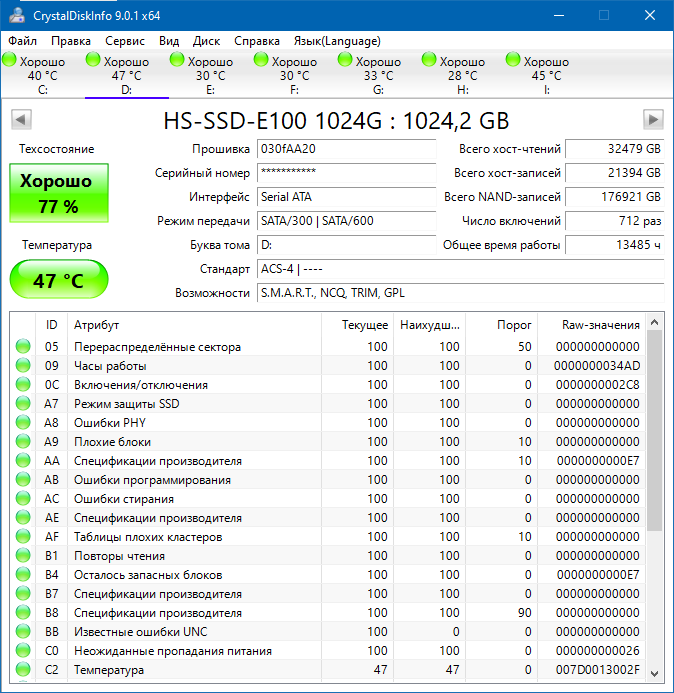This screenshot has height=693, width=674.
Task: Click power-on hours value 13485 ч
Action: point(615,245)
